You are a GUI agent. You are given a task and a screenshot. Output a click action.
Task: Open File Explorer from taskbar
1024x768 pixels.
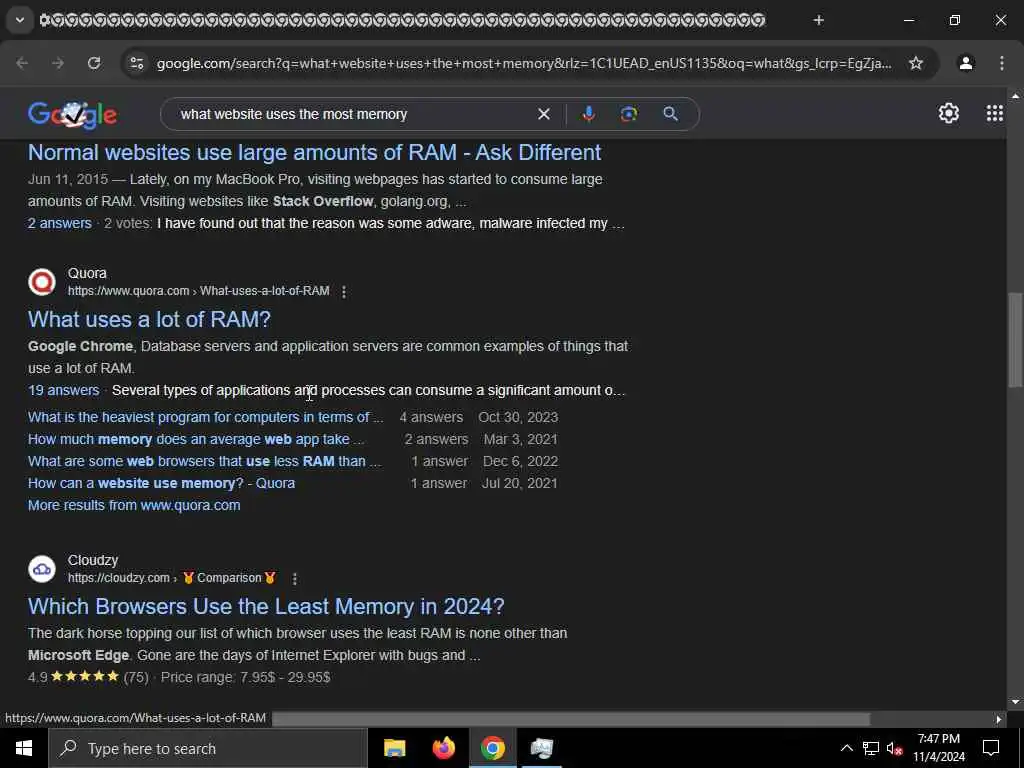pos(394,748)
